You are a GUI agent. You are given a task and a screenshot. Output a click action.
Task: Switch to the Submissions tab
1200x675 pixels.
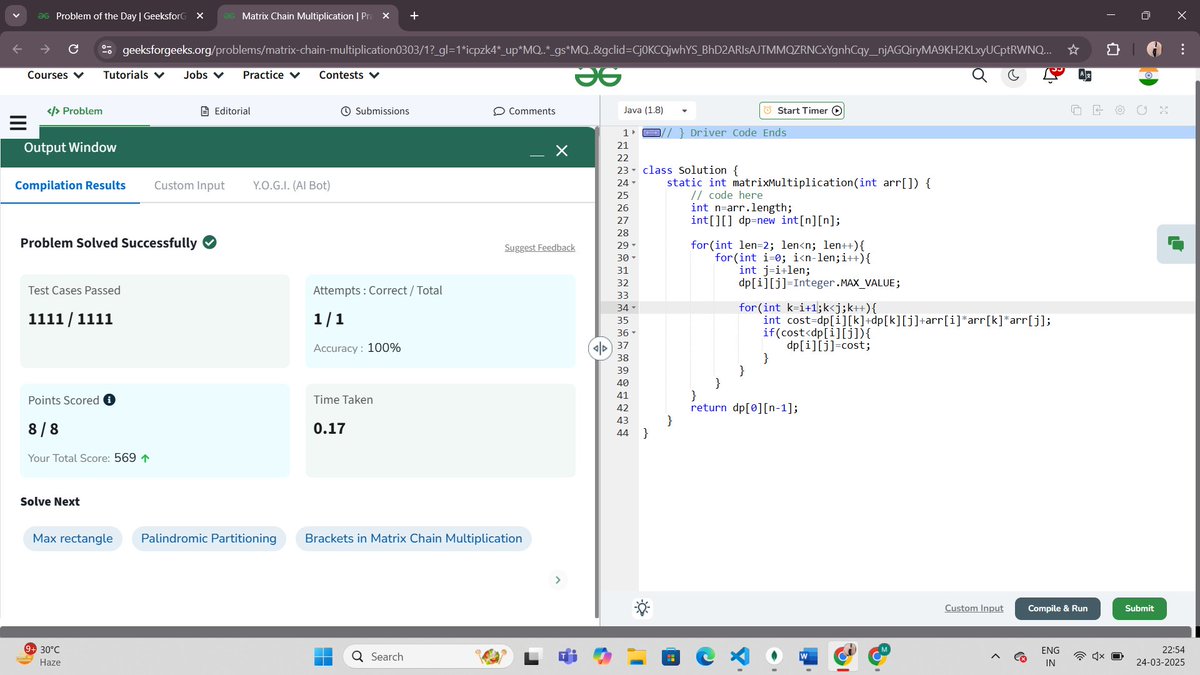375,111
